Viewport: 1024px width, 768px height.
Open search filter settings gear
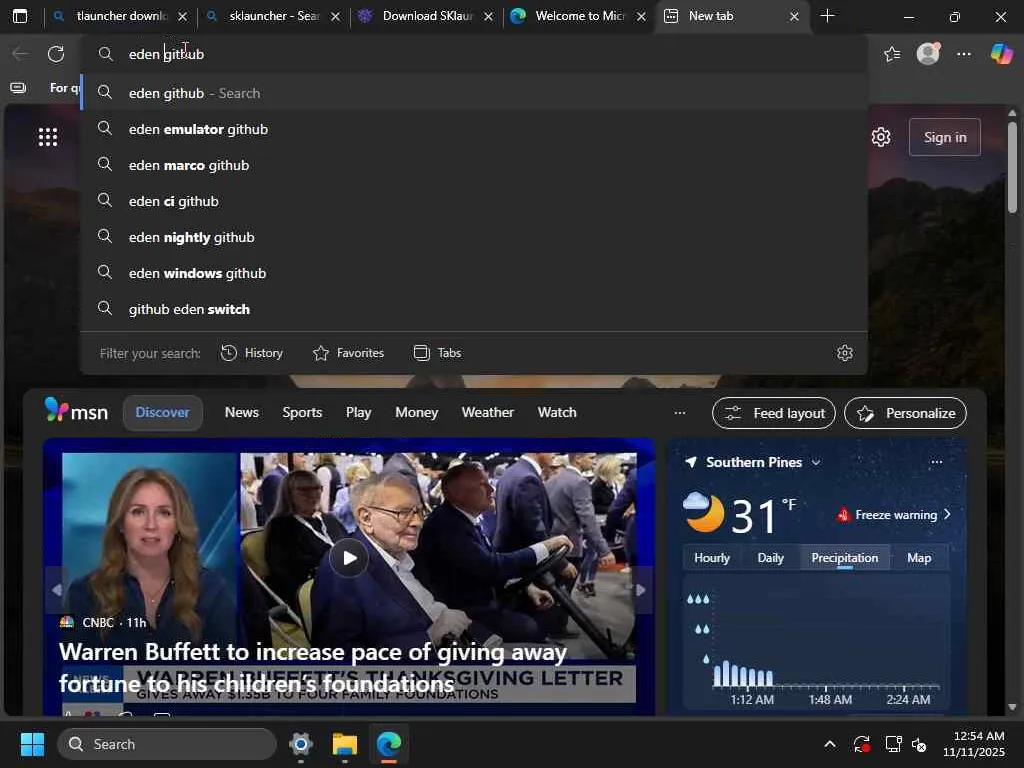(845, 353)
